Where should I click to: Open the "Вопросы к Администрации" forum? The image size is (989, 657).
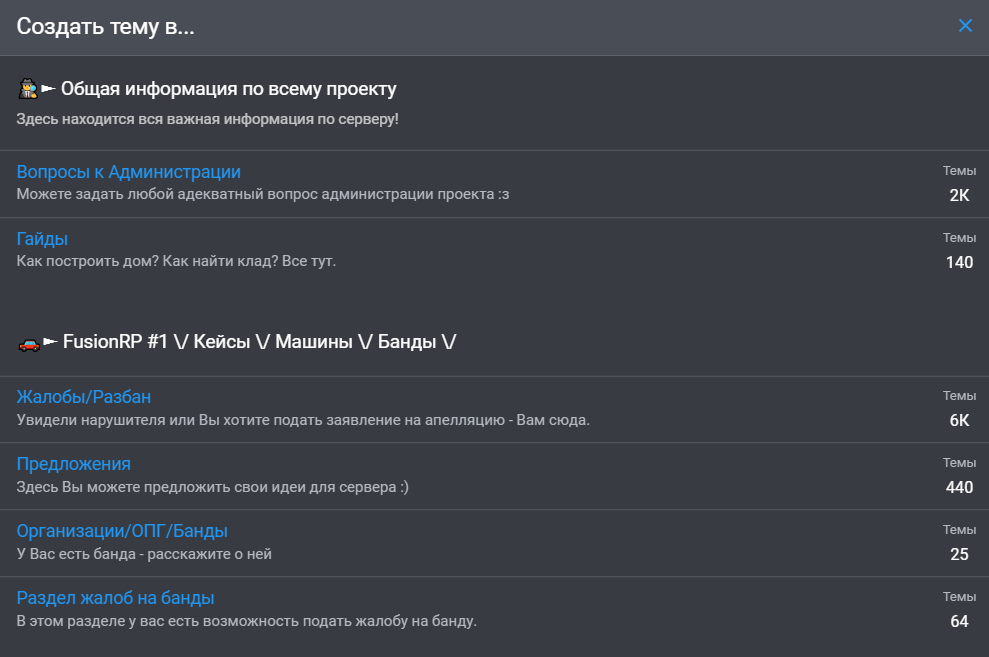point(129,172)
